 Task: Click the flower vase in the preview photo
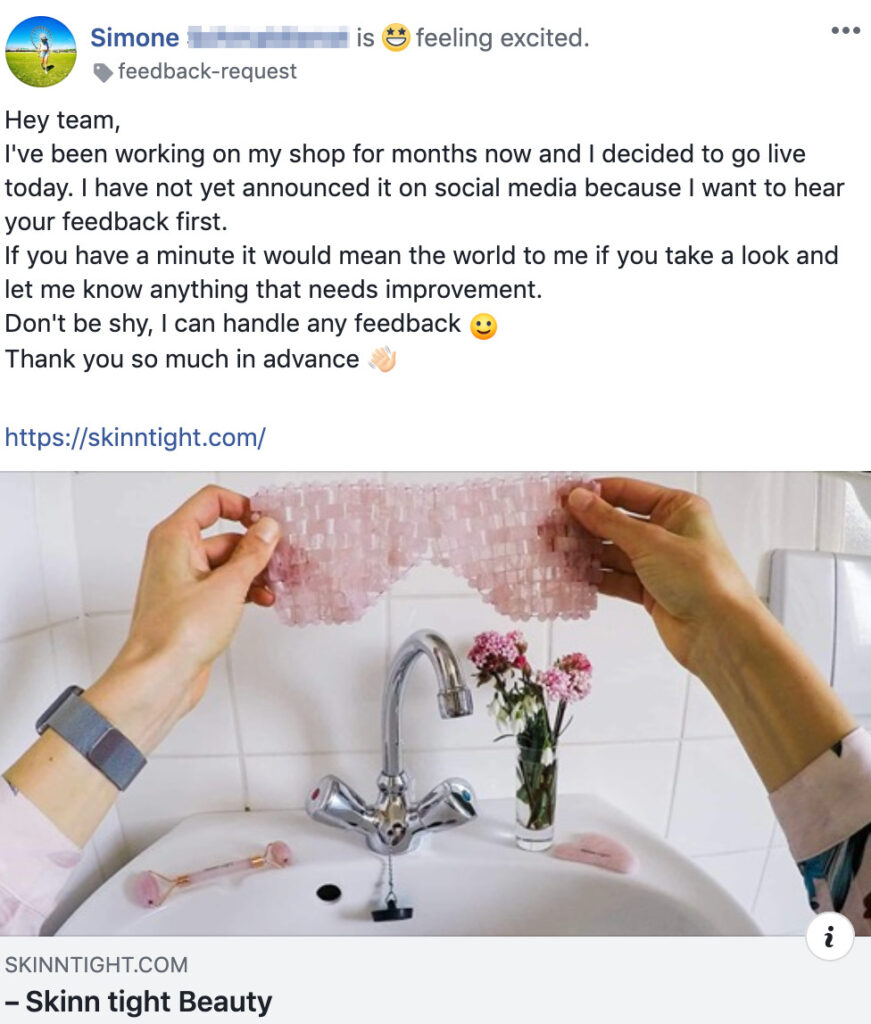533,738
